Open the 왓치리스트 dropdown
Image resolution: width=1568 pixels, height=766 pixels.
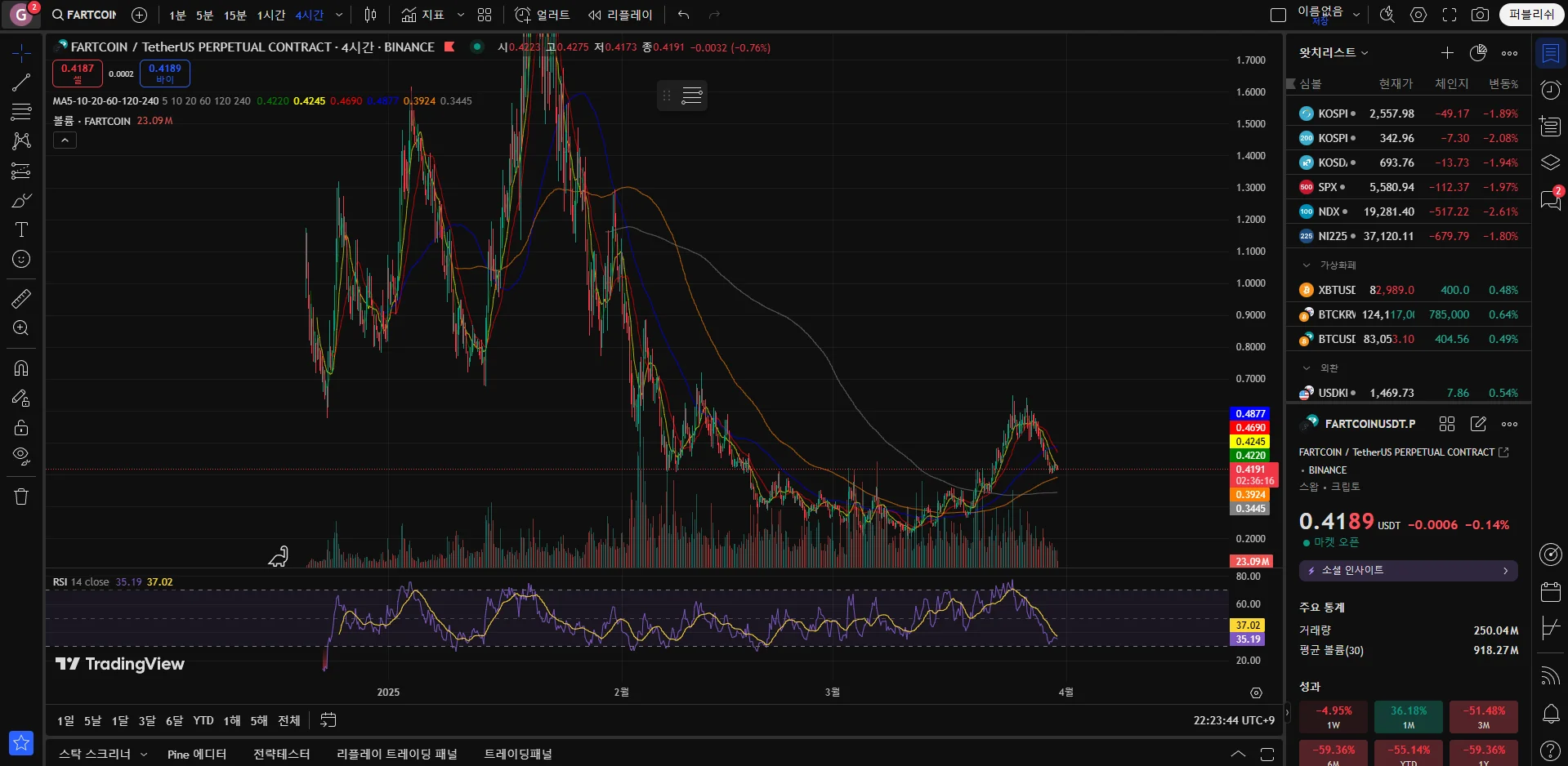click(x=1333, y=52)
